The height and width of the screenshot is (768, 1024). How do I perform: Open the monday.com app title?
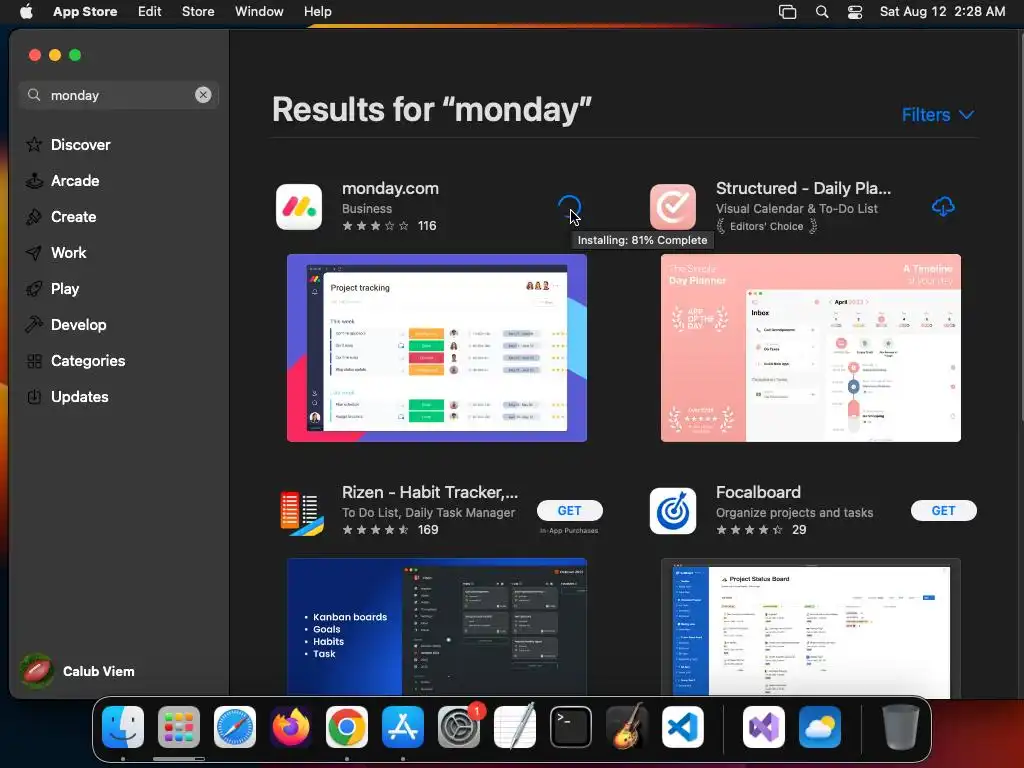point(390,188)
